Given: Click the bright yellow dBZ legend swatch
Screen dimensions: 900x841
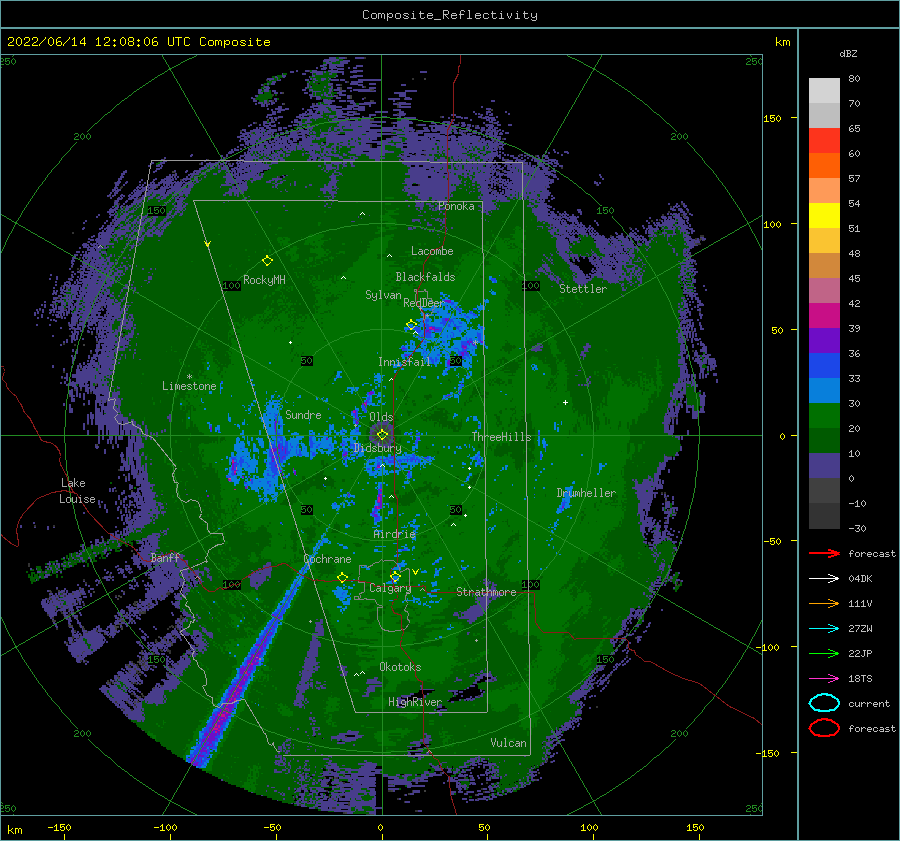Looking at the screenshot, I should tap(824, 216).
